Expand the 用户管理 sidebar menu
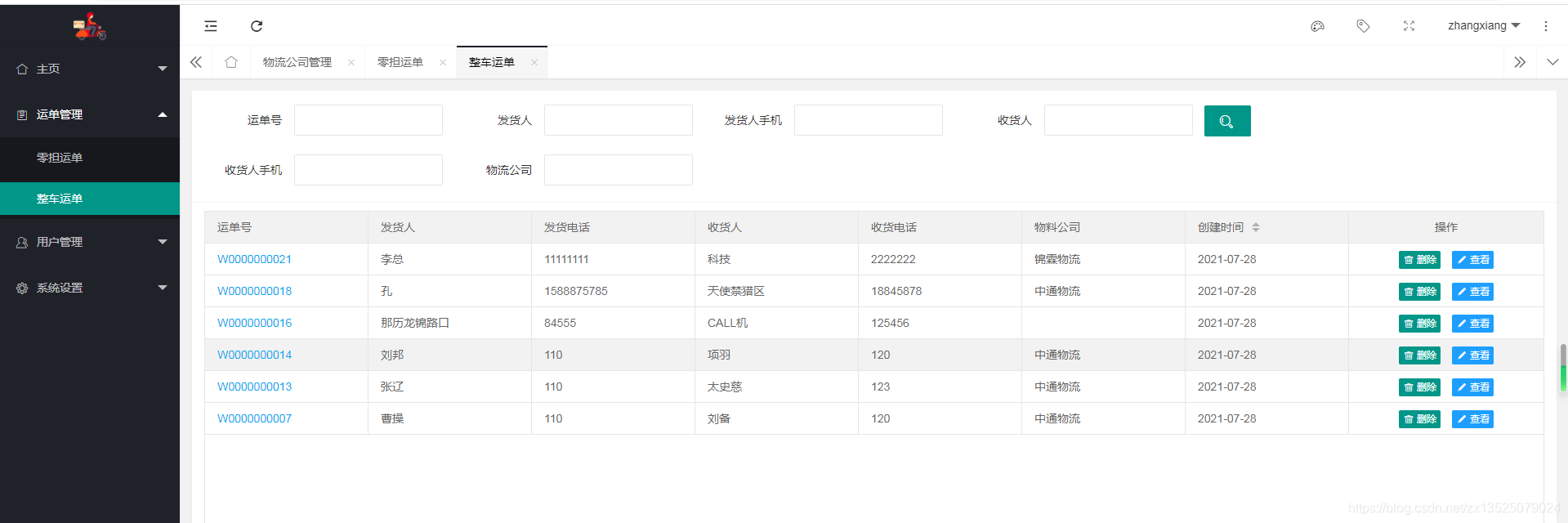Viewport: 1568px width, 523px height. click(x=90, y=242)
